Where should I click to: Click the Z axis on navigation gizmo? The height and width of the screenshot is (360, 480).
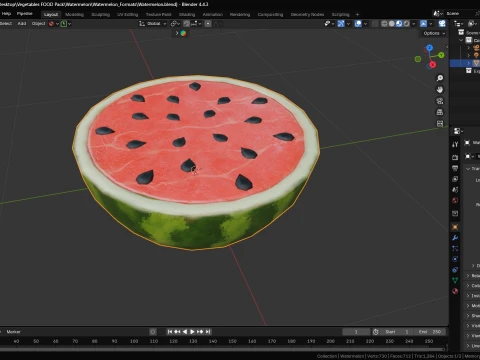point(429,48)
